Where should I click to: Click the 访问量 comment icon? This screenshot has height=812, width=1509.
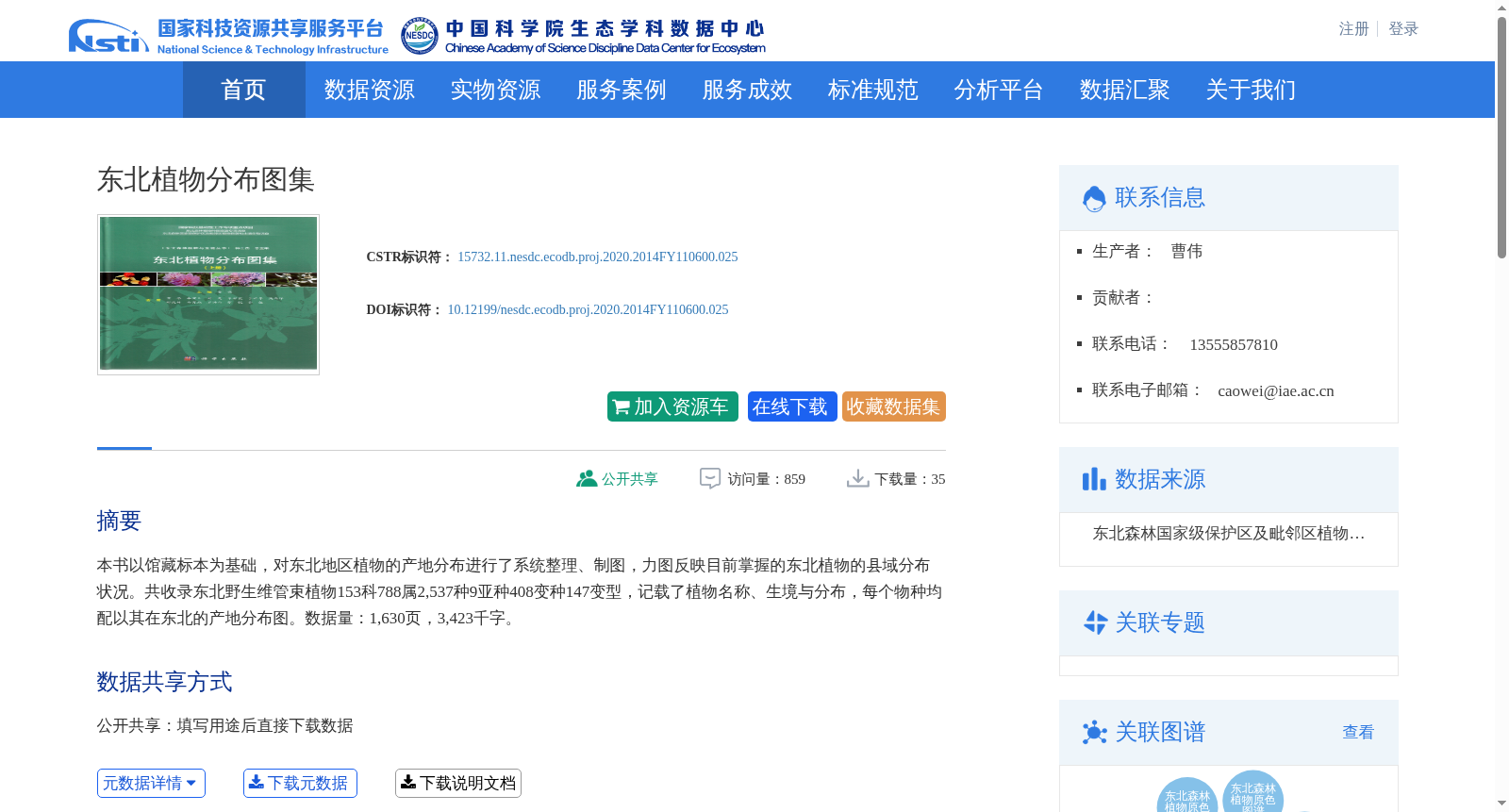710,479
